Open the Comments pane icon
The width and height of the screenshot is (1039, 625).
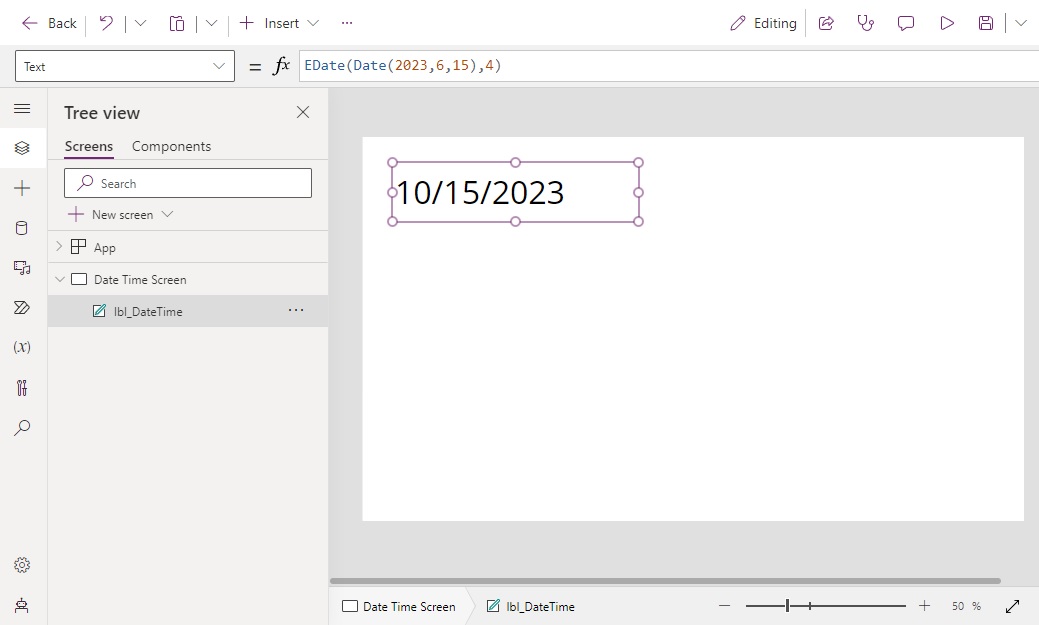pyautogui.click(x=906, y=23)
